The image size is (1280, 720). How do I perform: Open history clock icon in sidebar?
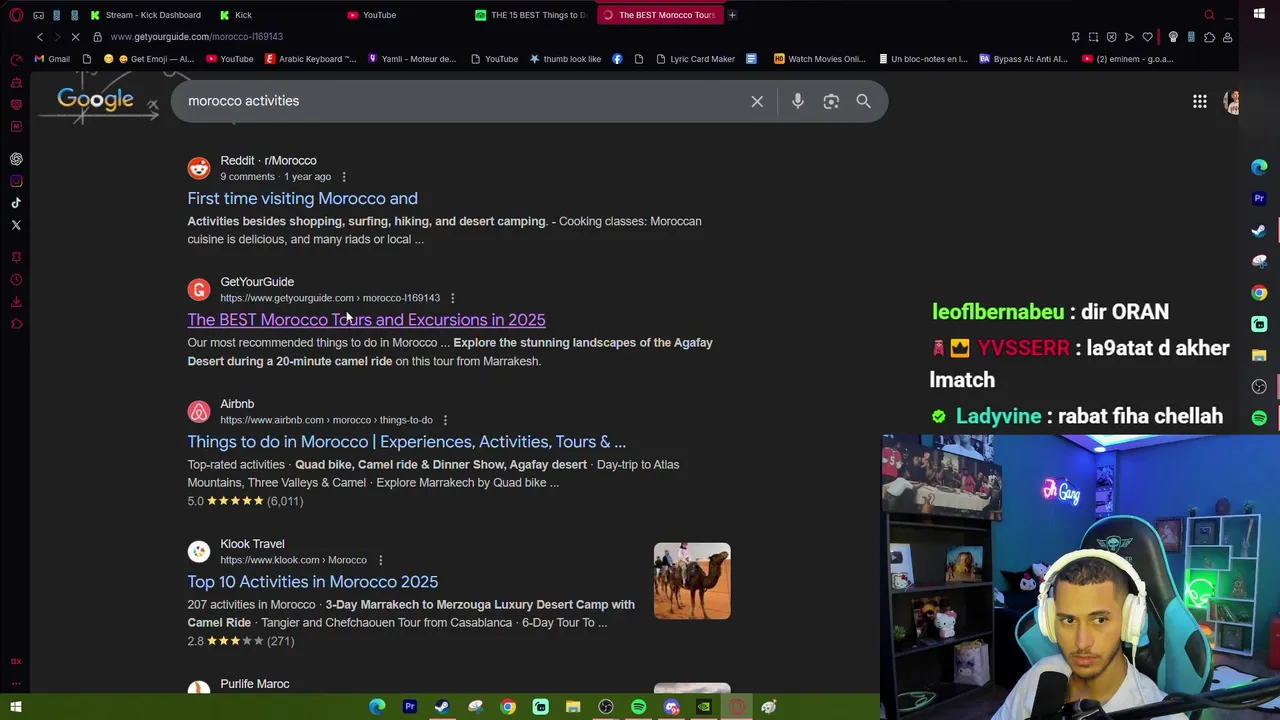pyautogui.click(x=16, y=279)
